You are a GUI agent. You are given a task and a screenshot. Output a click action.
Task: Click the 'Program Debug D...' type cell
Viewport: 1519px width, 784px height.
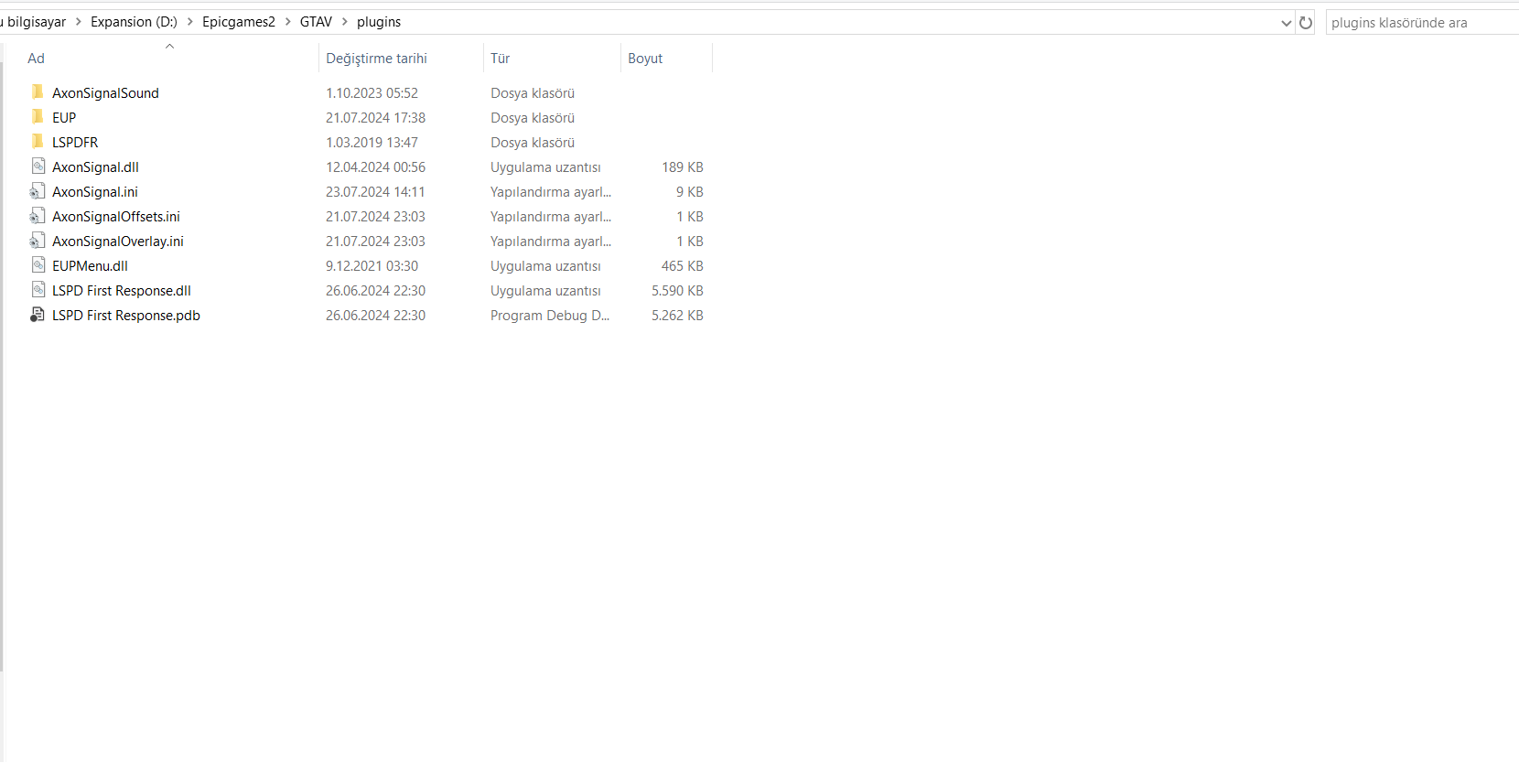(550, 316)
